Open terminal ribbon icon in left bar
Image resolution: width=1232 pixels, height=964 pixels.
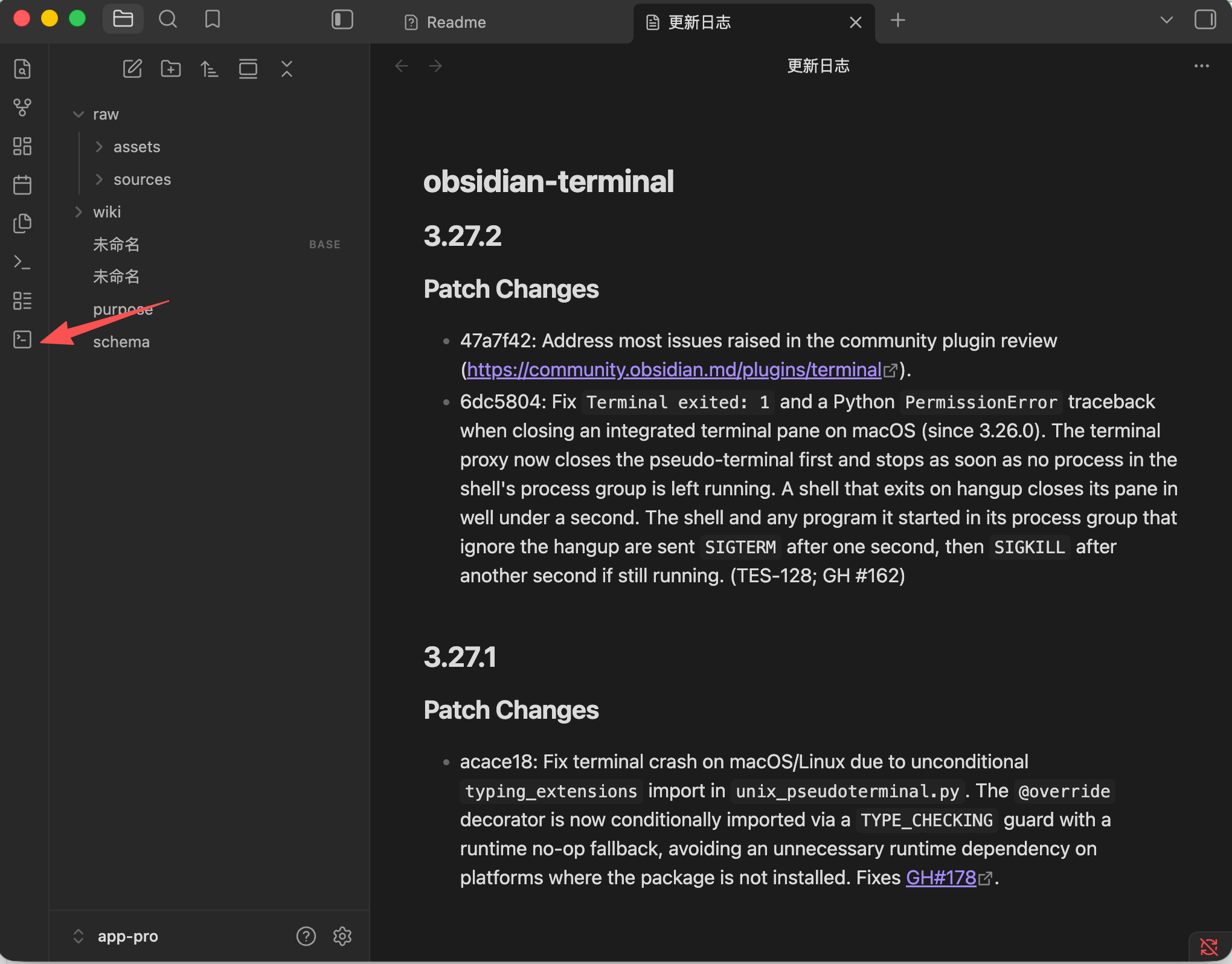22,339
